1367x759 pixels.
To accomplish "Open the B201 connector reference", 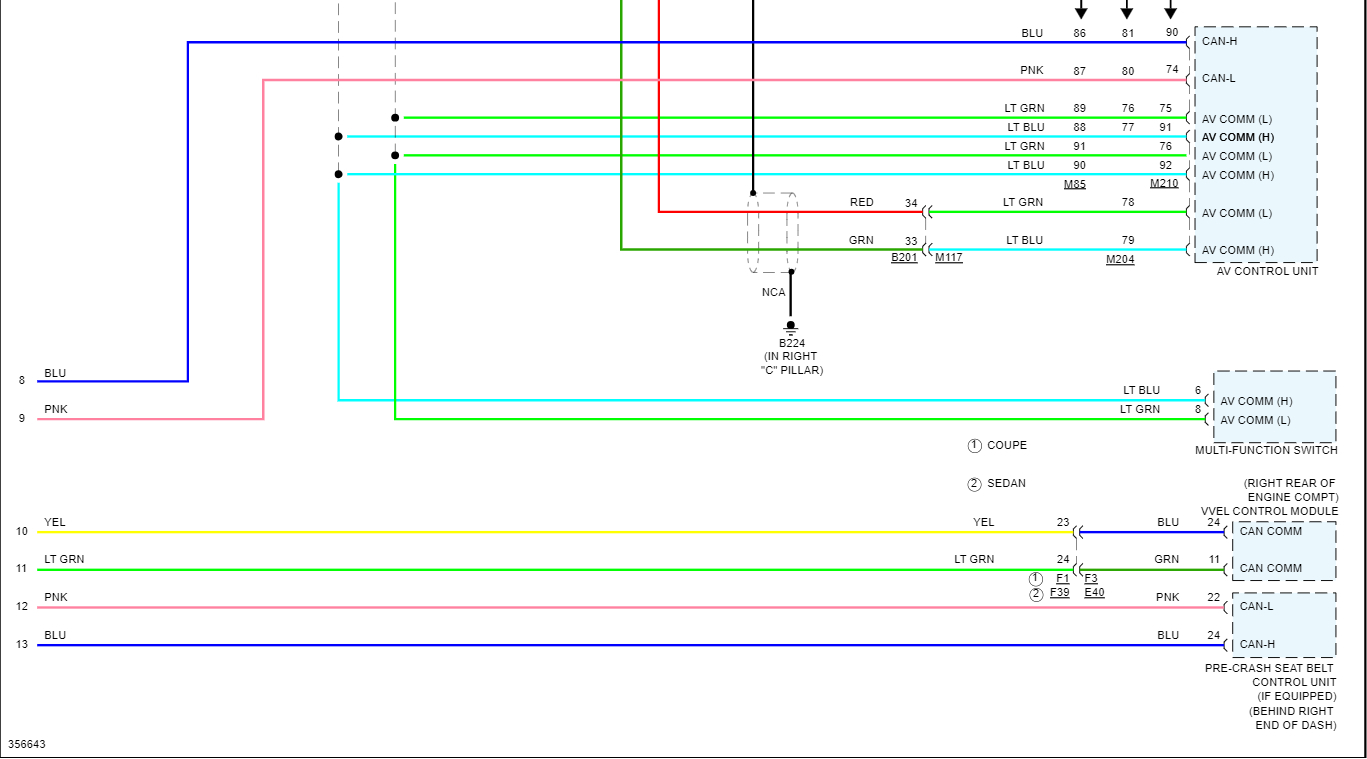I will pyautogui.click(x=904, y=258).
